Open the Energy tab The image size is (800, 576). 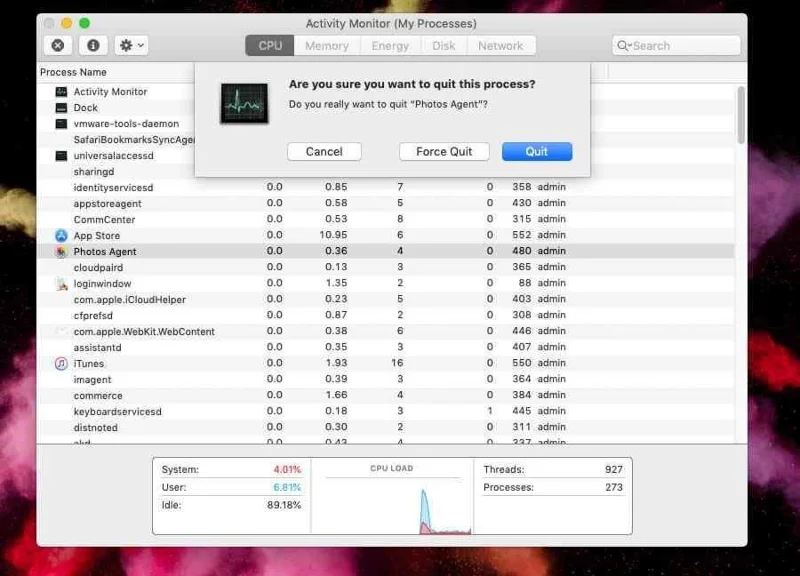[389, 45]
